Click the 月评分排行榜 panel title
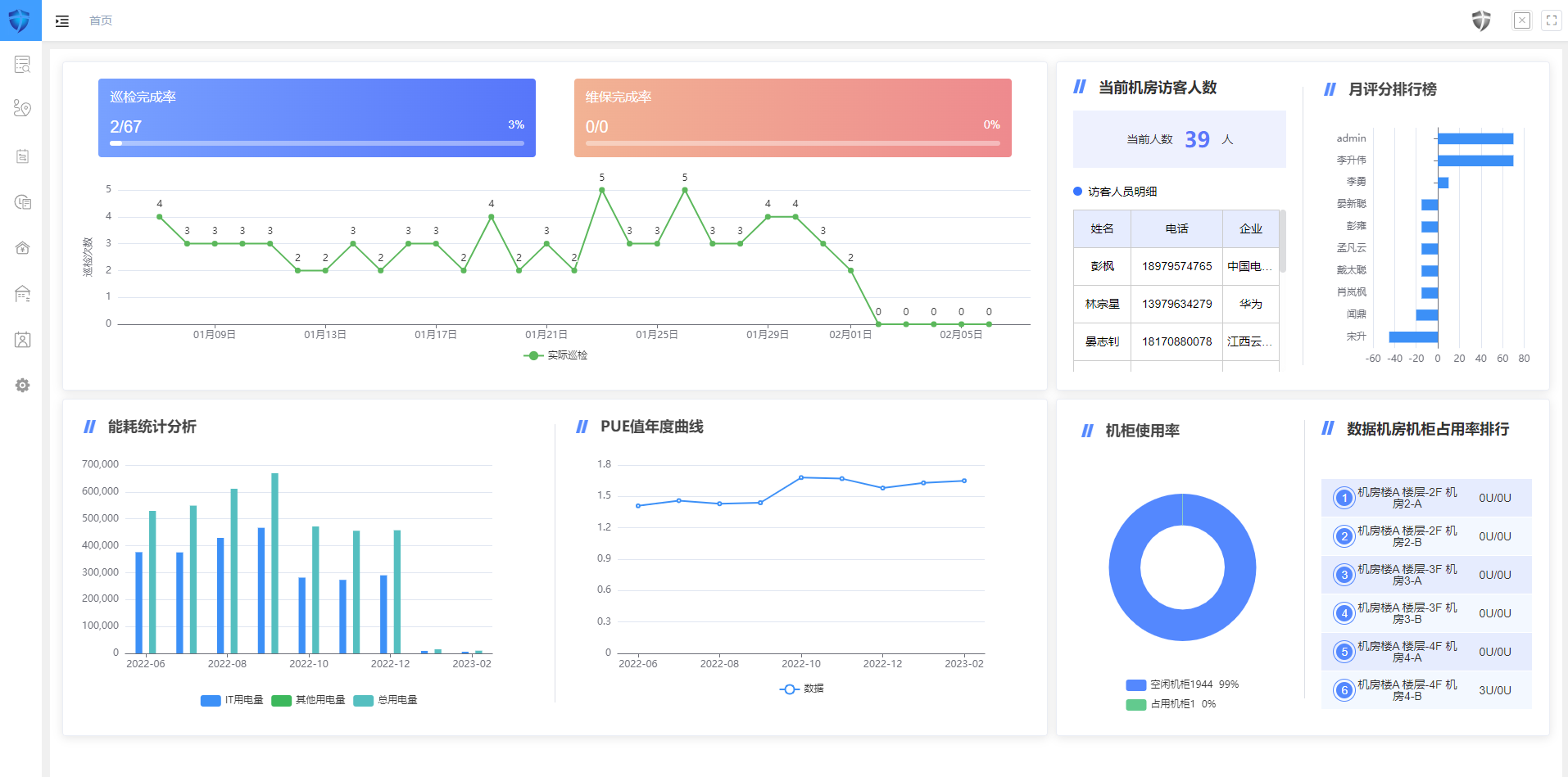This screenshot has width=1568, height=777. 1393,89
